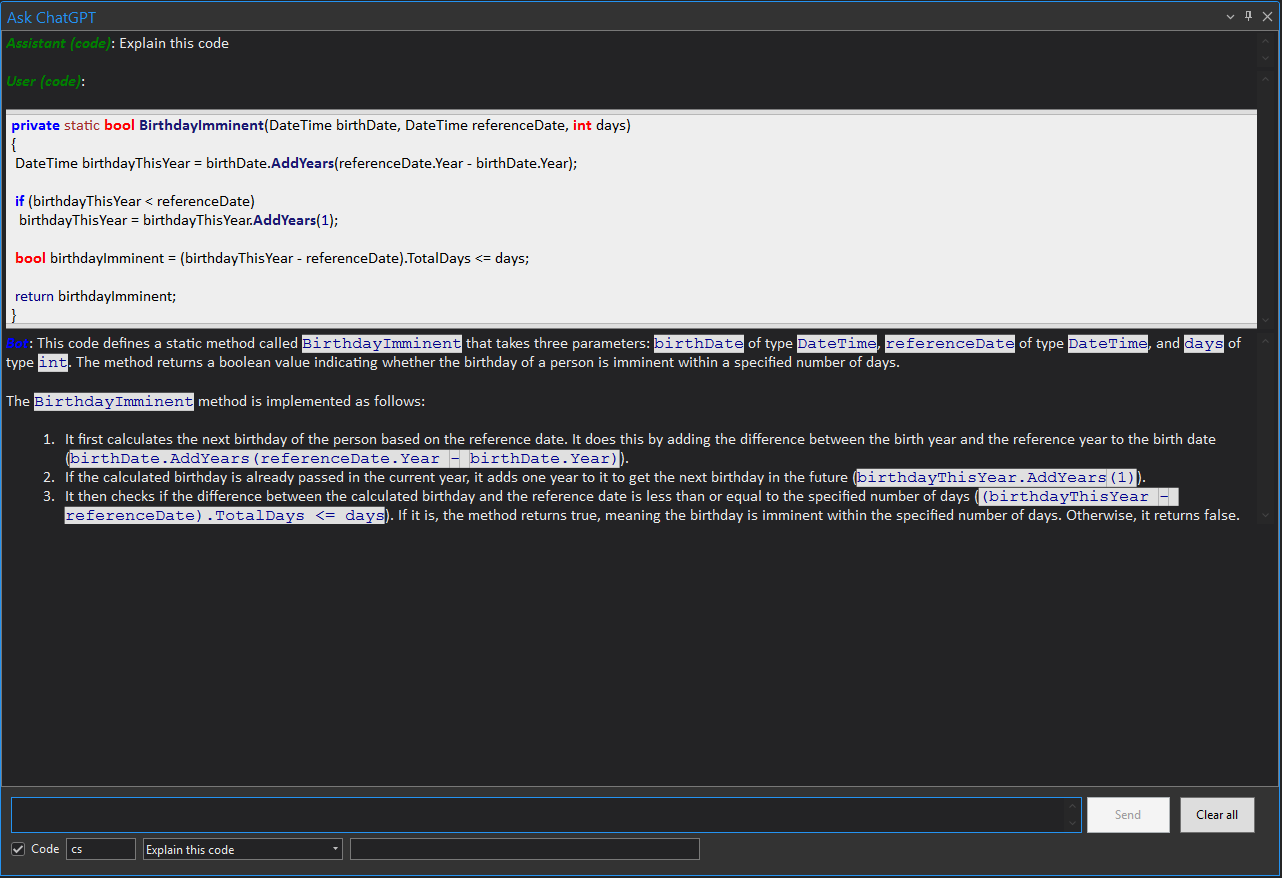This screenshot has width=1282, height=878.
Task: Click scroll-up arrow beside the User (code) panel
Action: (1265, 78)
